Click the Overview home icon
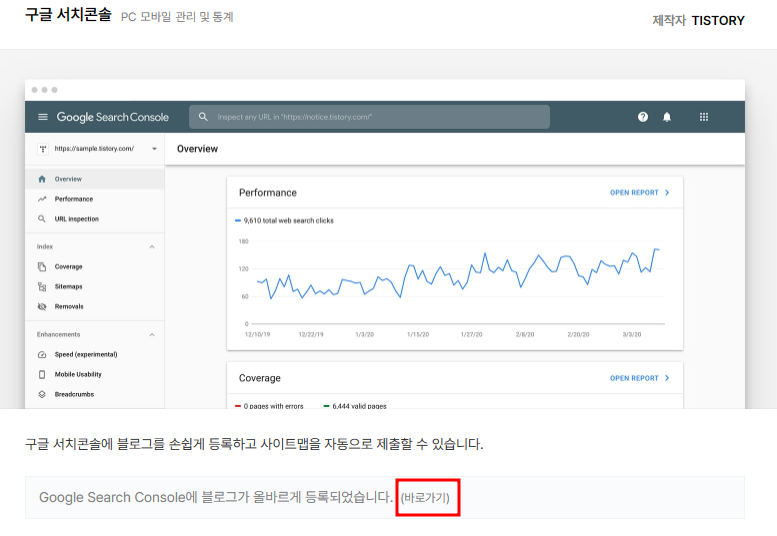777x536 pixels. (x=42, y=179)
